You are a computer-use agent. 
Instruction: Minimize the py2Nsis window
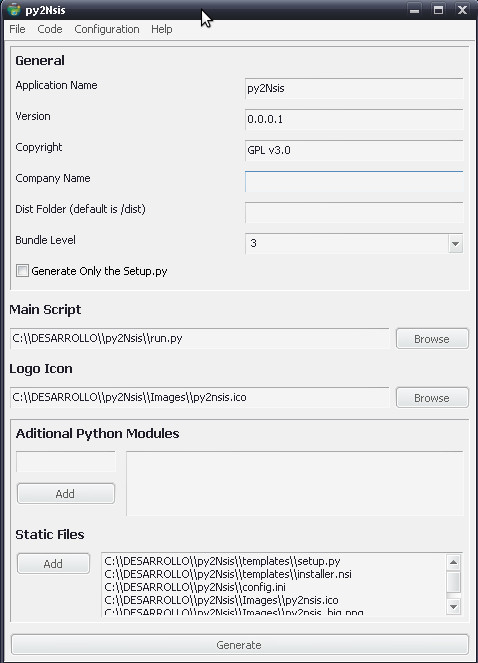click(415, 10)
